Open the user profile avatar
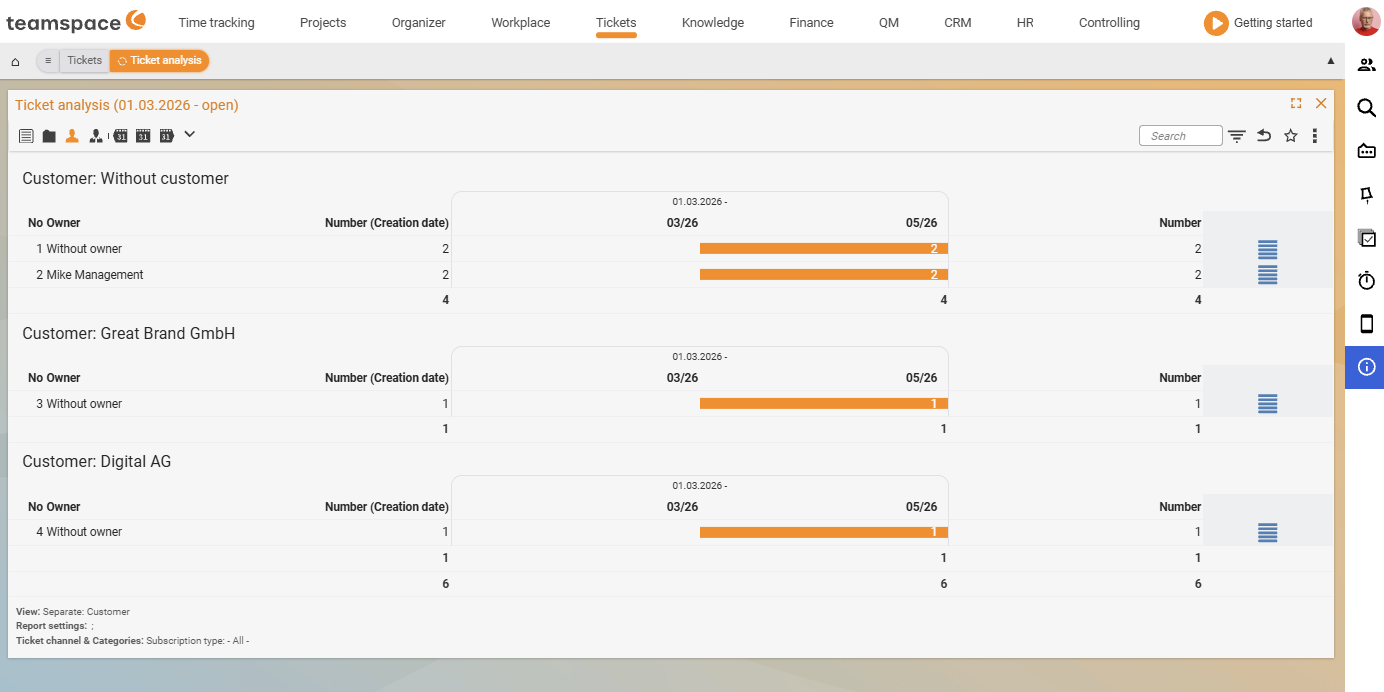 (1366, 22)
